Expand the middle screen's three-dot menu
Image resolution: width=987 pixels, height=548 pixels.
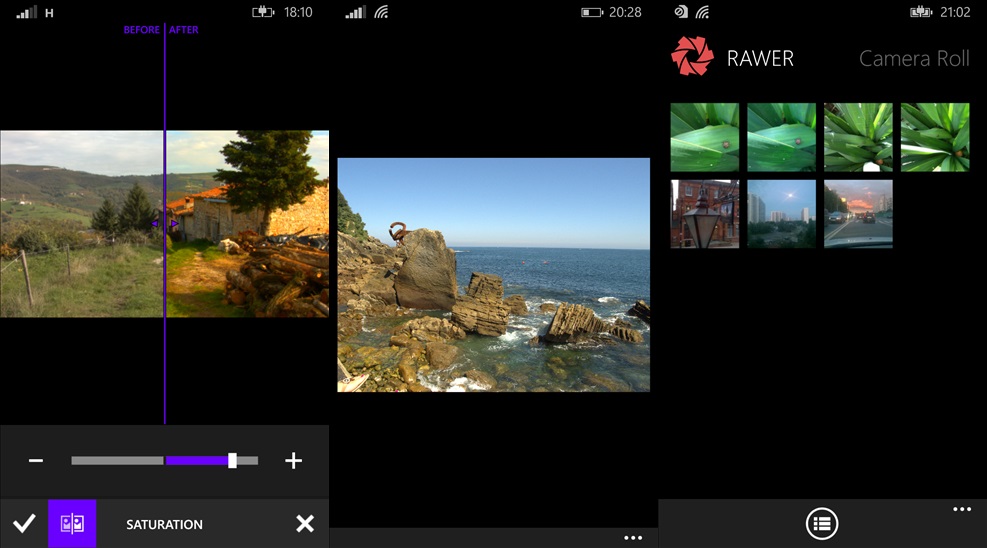(632, 538)
